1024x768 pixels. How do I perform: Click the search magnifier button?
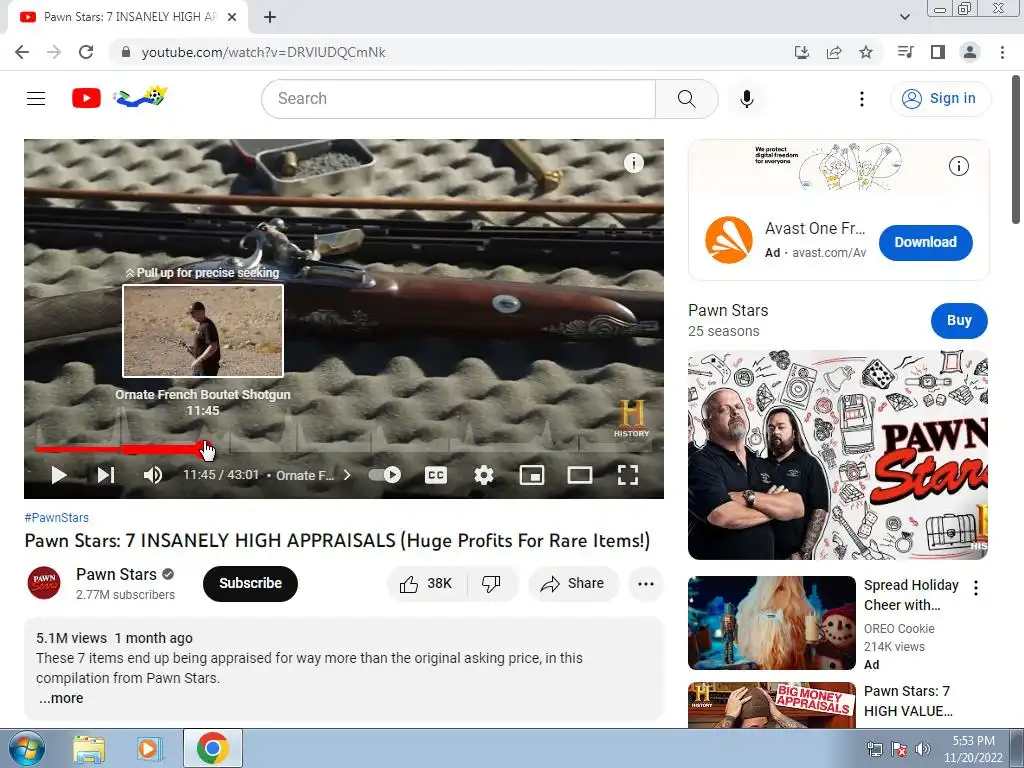[x=686, y=99]
